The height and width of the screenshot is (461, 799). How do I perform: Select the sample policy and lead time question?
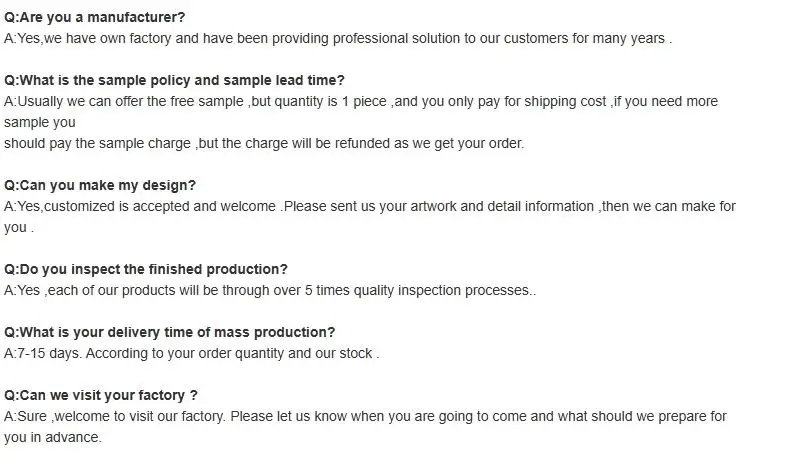[x=174, y=80]
